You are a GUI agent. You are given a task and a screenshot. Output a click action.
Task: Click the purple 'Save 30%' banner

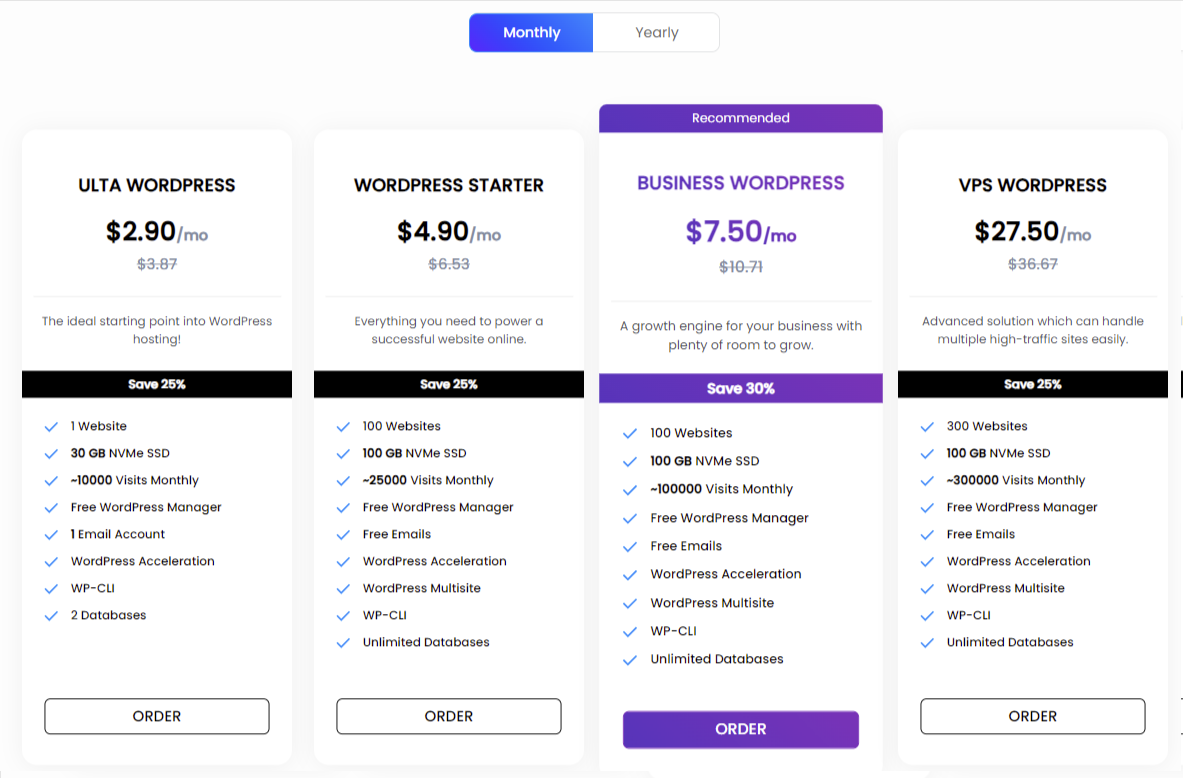coord(741,388)
